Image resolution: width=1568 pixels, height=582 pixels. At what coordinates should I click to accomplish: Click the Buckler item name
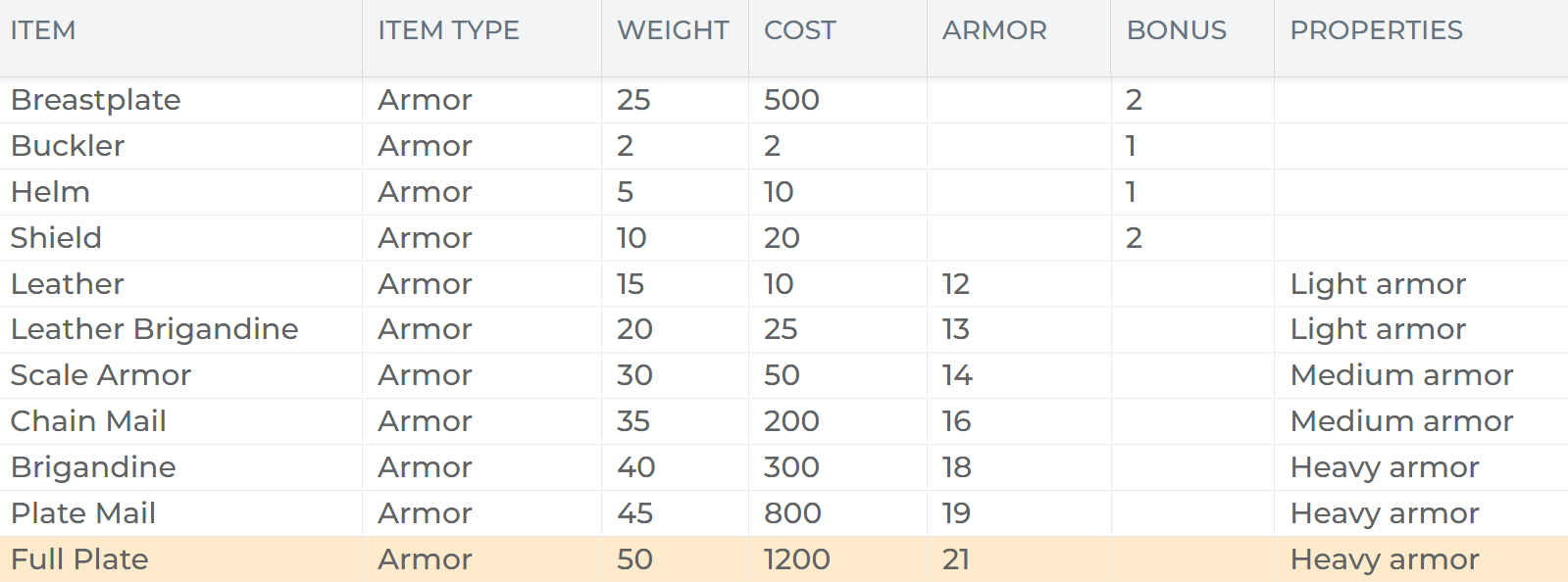pyautogui.click(x=68, y=146)
